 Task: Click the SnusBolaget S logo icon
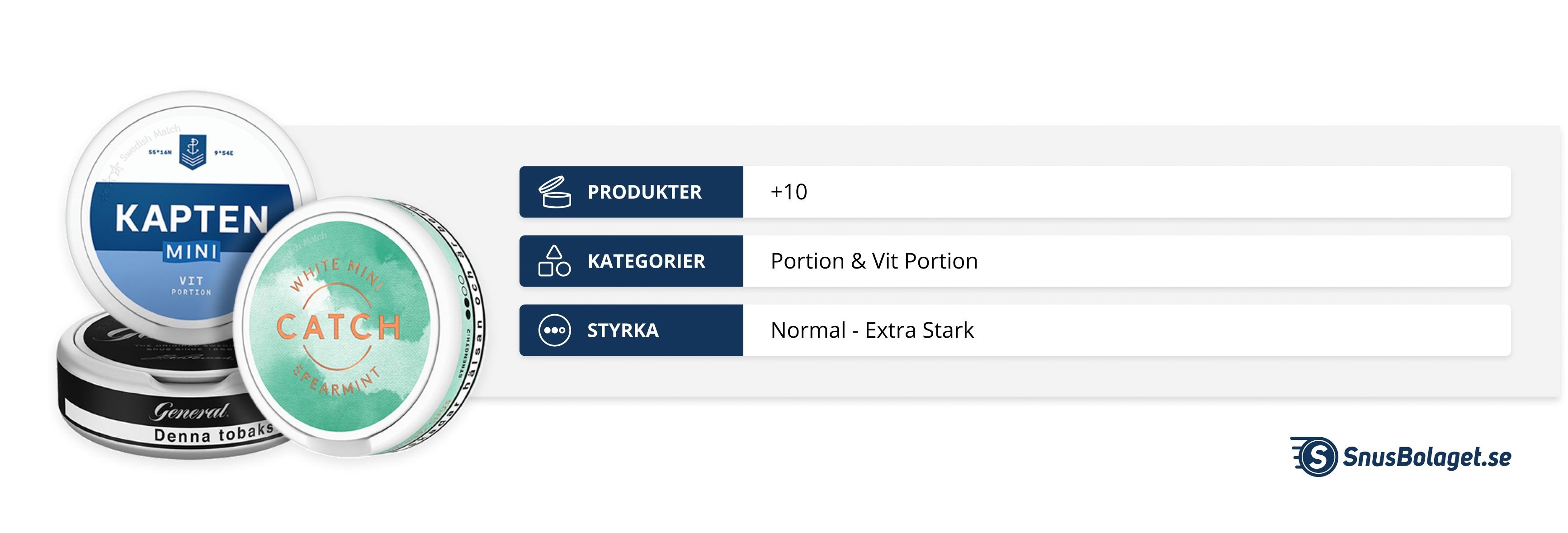click(1317, 456)
